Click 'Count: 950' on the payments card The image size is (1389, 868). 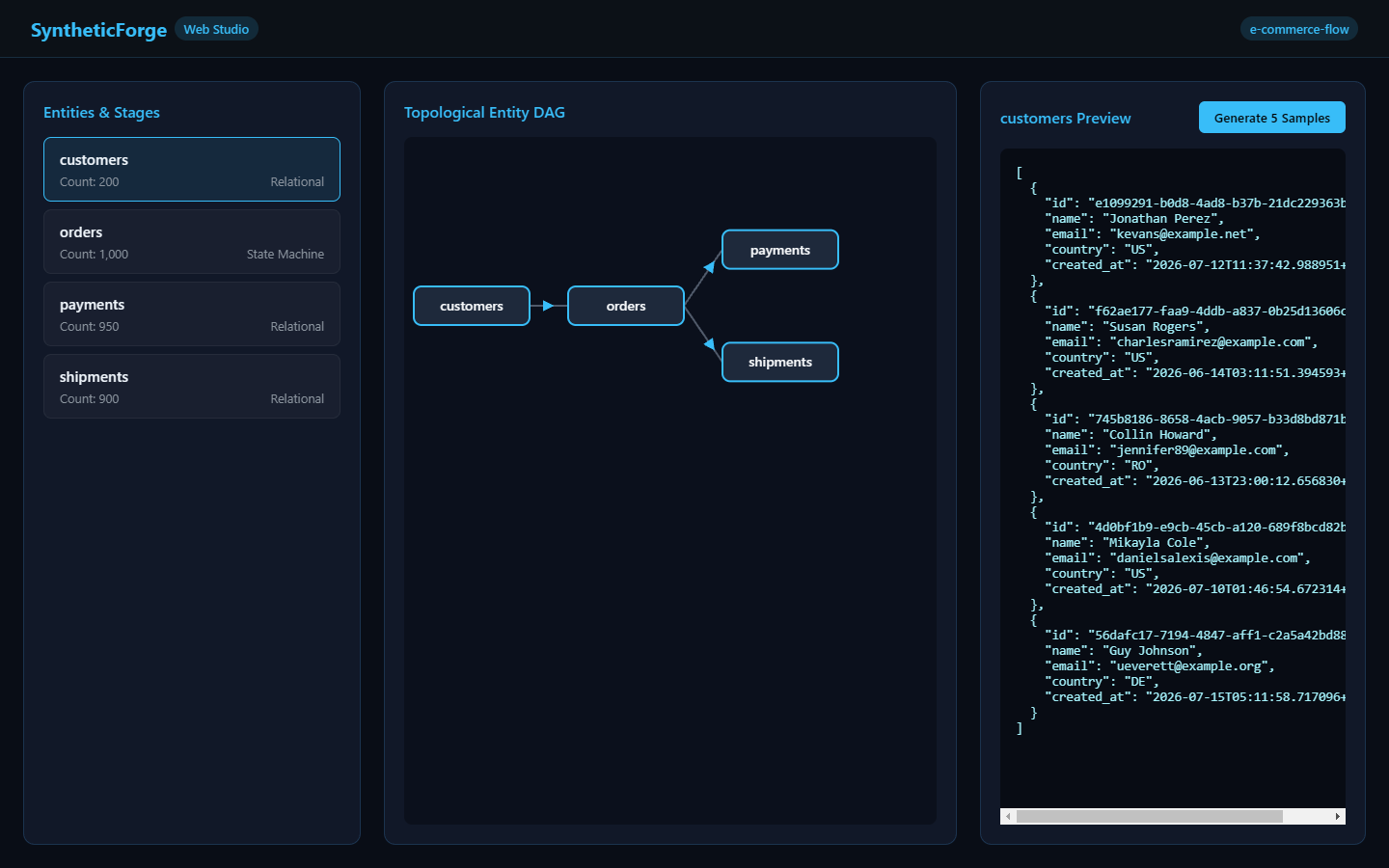(90, 326)
